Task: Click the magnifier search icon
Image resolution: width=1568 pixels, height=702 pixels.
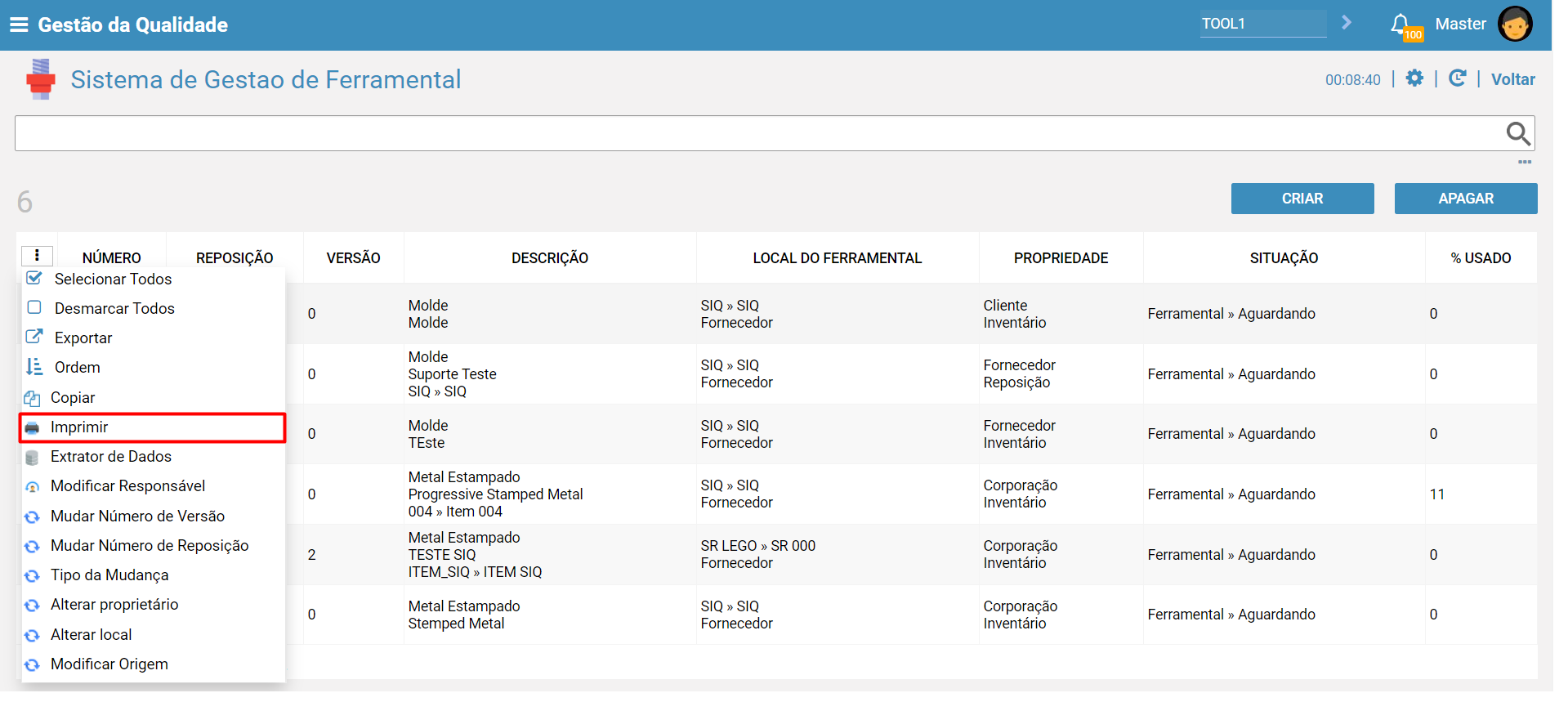Action: pyautogui.click(x=1517, y=133)
